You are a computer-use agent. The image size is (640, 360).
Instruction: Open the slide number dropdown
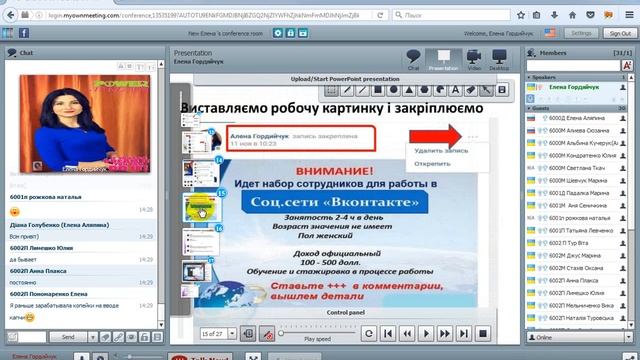pyautogui.click(x=232, y=334)
